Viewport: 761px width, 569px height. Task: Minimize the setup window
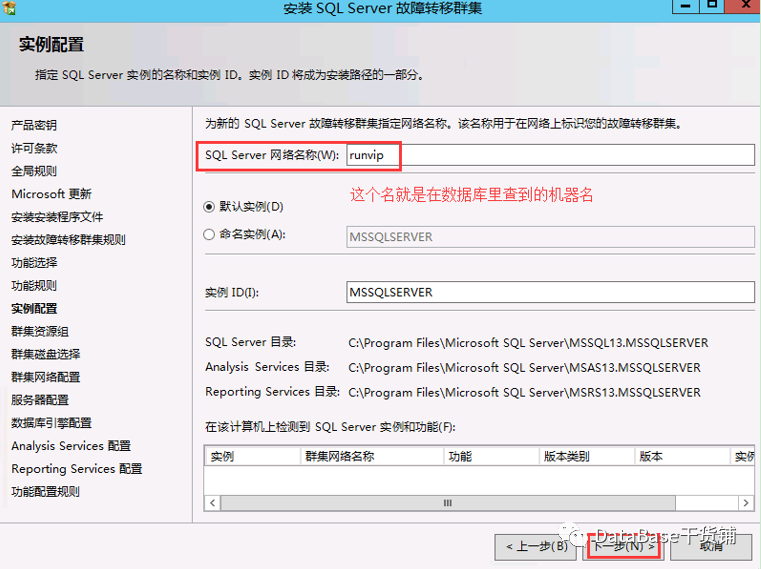685,5
